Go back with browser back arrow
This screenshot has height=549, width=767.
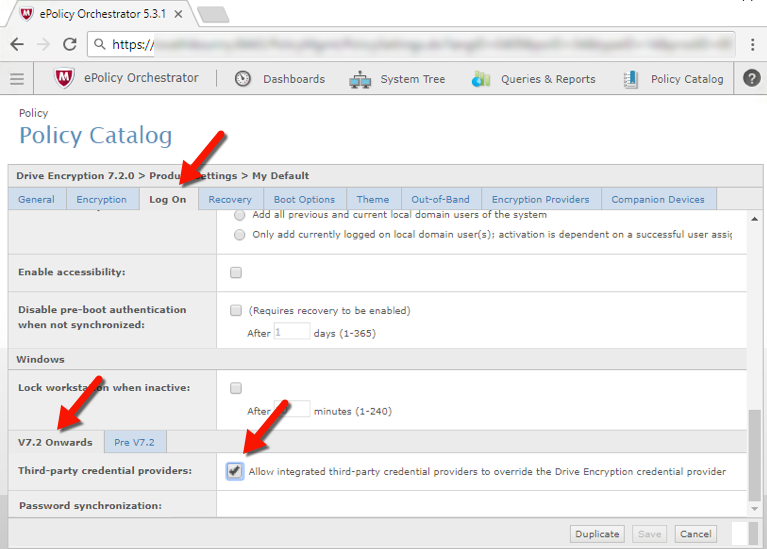17,44
